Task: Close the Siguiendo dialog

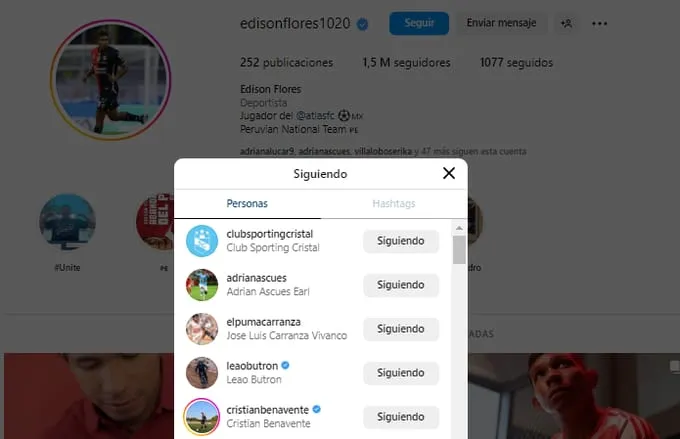Action: pos(449,173)
